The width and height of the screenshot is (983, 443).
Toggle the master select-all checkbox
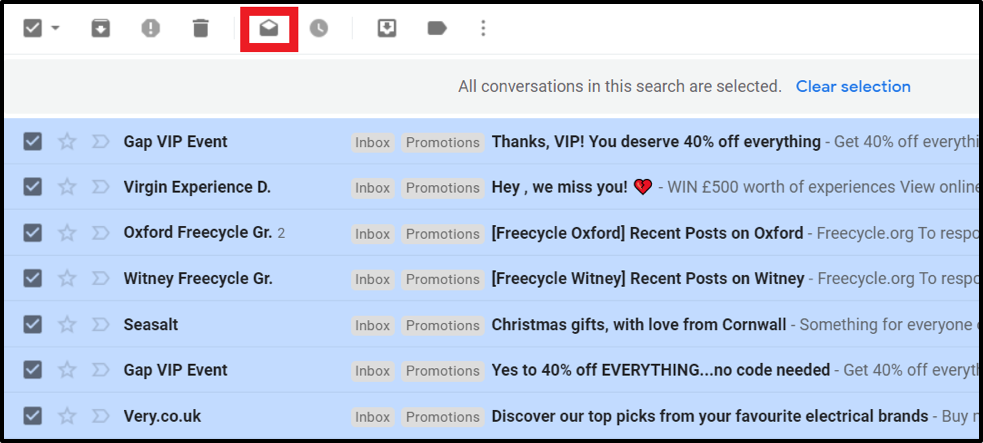pos(33,28)
